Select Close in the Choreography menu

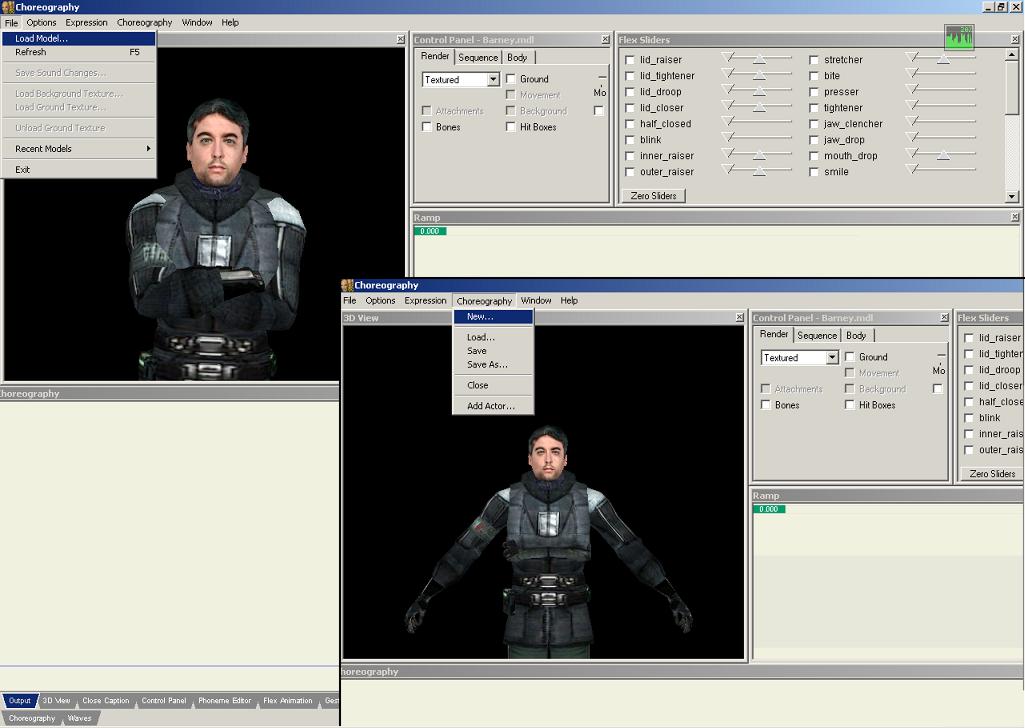pos(493,386)
